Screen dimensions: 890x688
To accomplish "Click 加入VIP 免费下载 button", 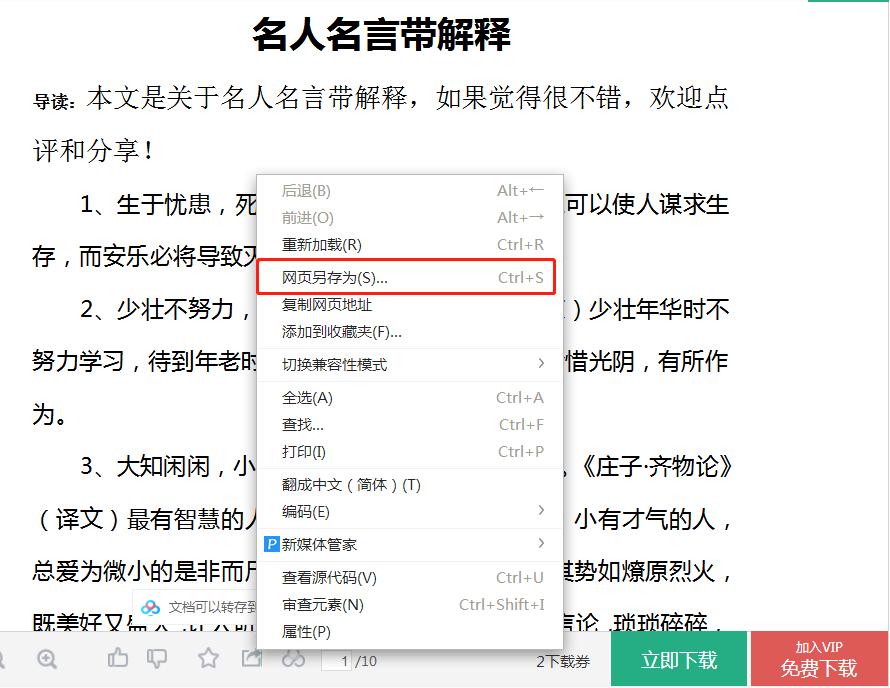I will (x=820, y=658).
